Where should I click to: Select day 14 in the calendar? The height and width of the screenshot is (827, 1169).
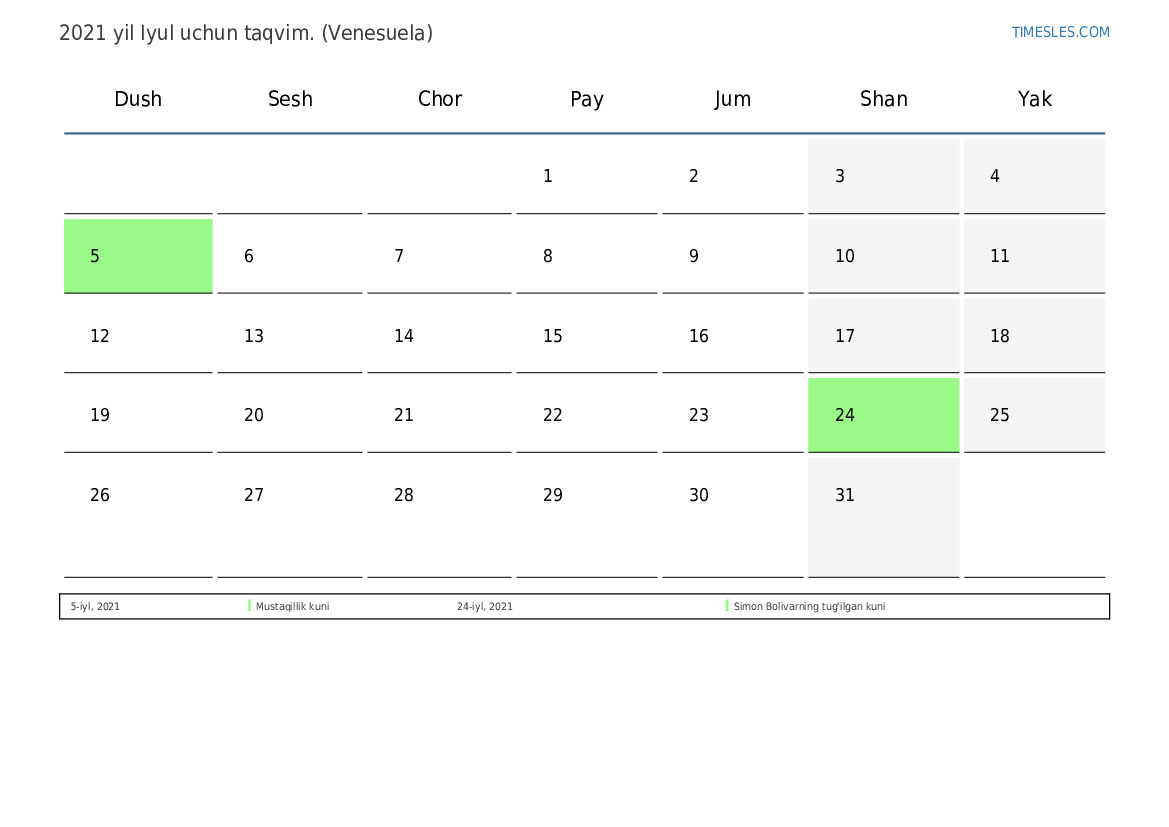(439, 336)
